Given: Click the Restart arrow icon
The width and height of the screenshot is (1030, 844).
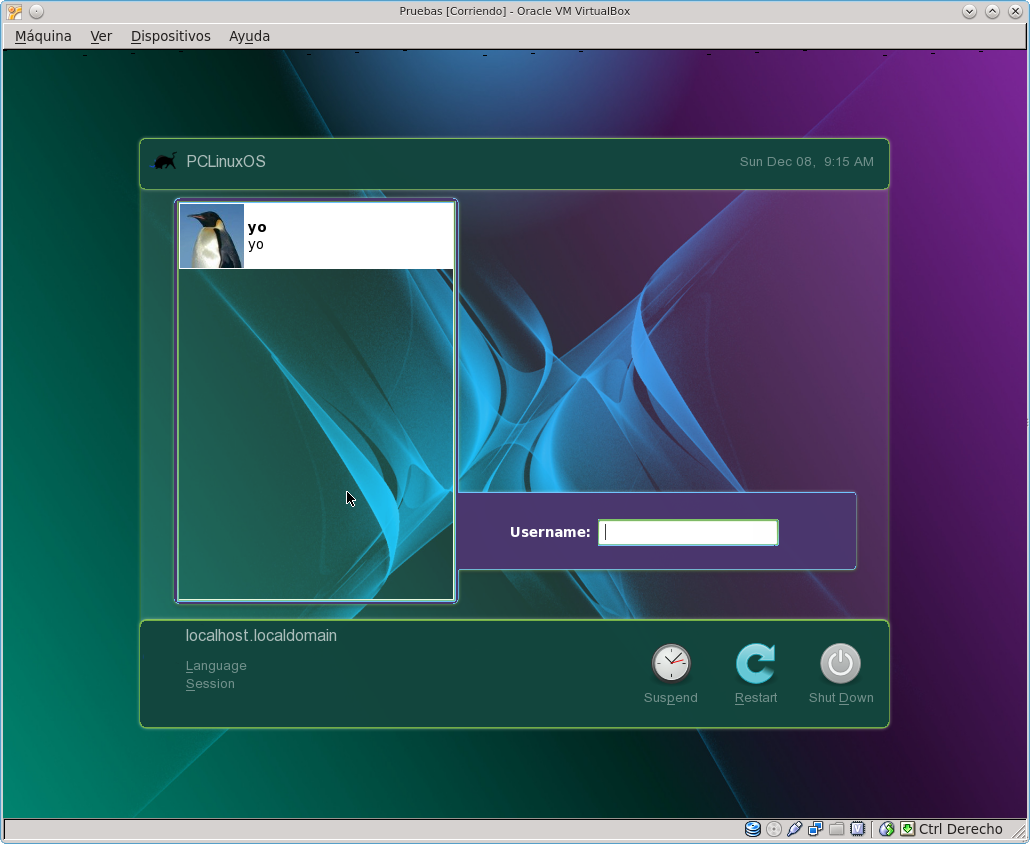Looking at the screenshot, I should coord(755,663).
